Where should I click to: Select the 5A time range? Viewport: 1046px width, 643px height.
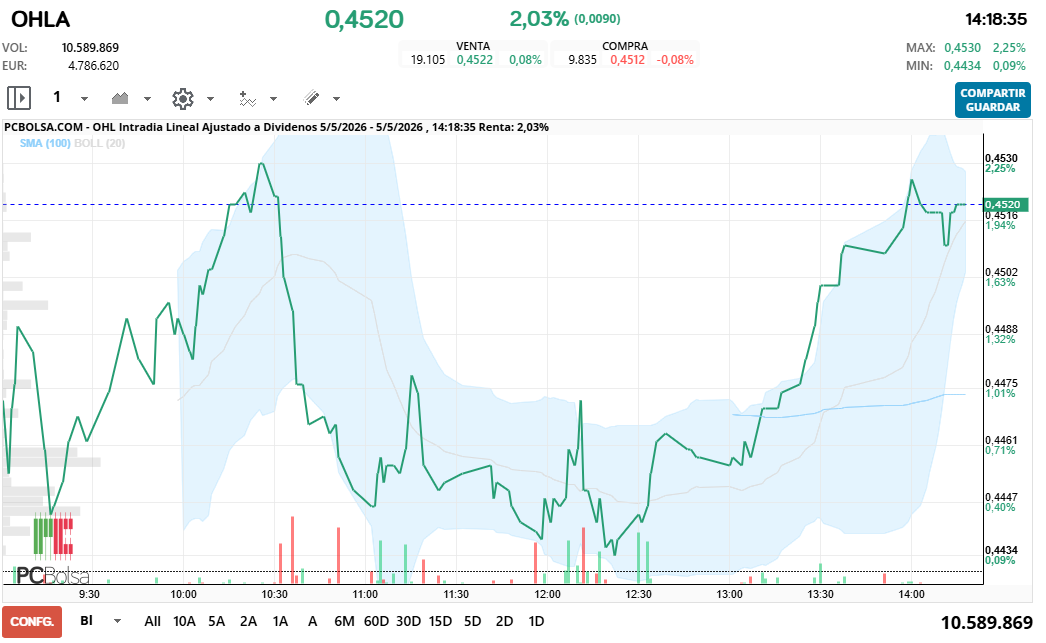(x=216, y=621)
